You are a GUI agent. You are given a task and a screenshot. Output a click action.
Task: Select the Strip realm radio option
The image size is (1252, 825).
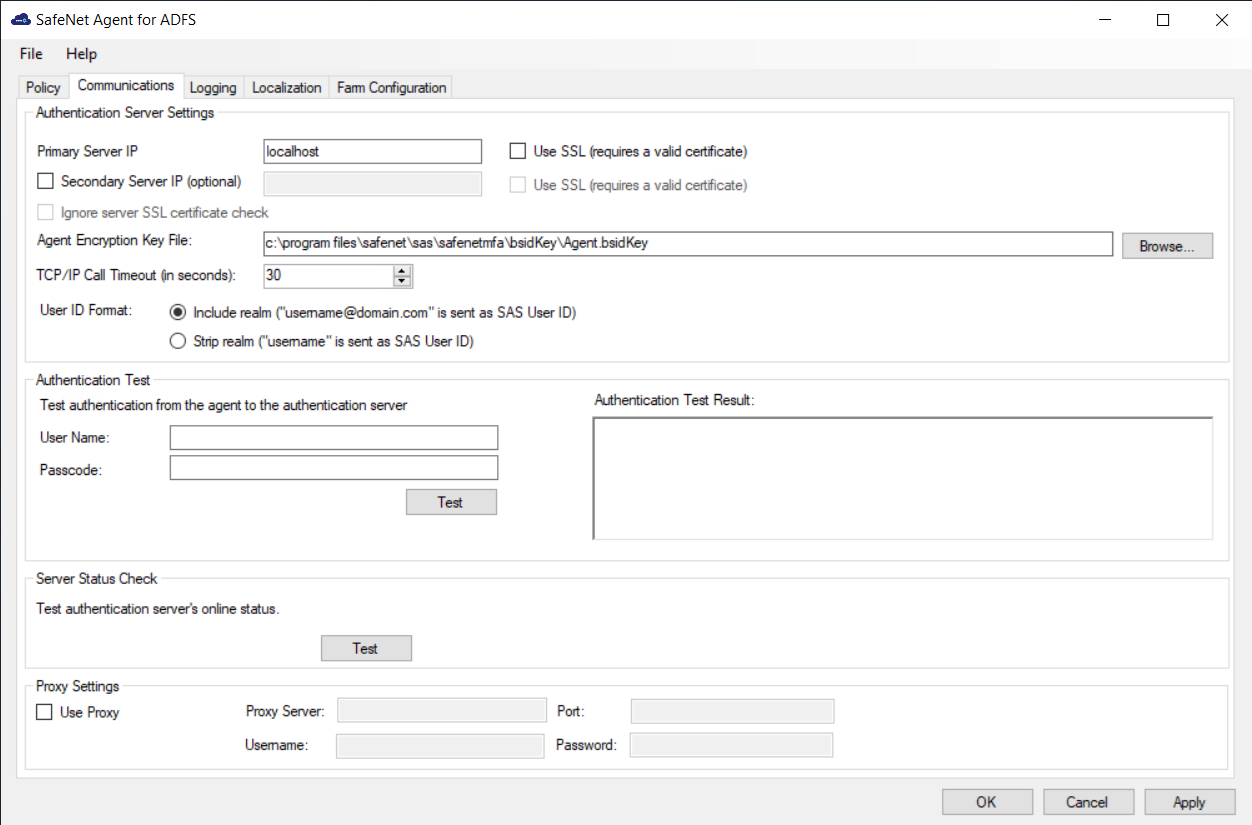pos(178,341)
